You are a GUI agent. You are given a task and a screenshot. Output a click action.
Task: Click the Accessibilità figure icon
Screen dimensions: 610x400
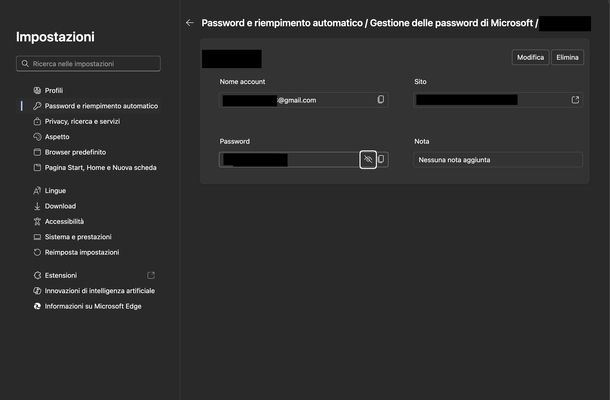(37, 221)
